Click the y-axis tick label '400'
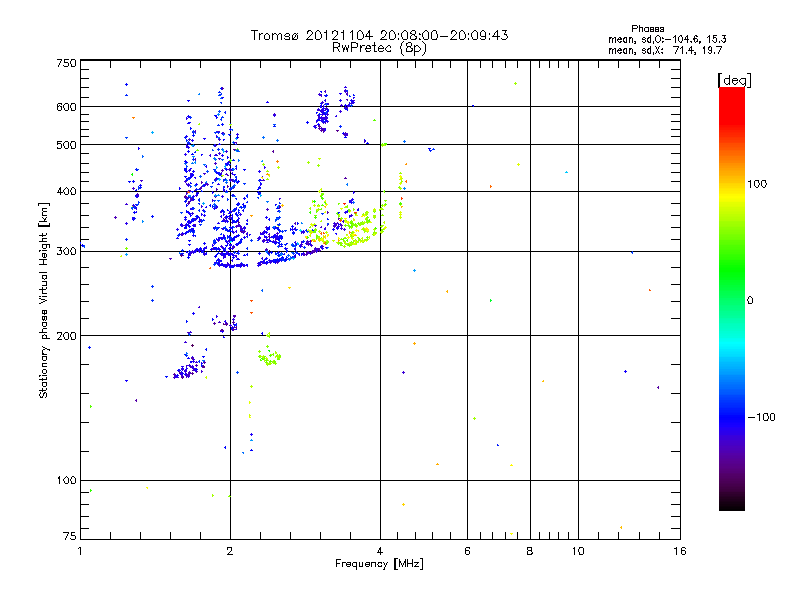The height and width of the screenshot is (600, 800). [x=66, y=192]
